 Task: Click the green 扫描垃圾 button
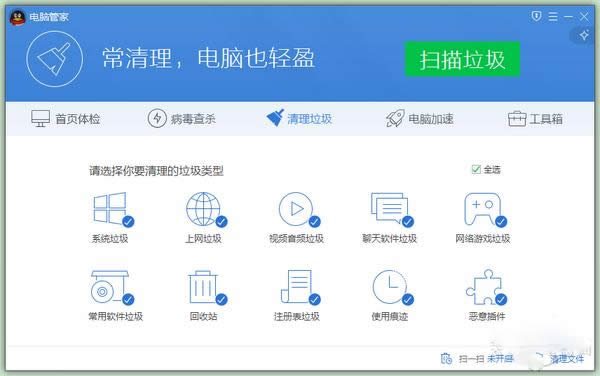coord(462,59)
